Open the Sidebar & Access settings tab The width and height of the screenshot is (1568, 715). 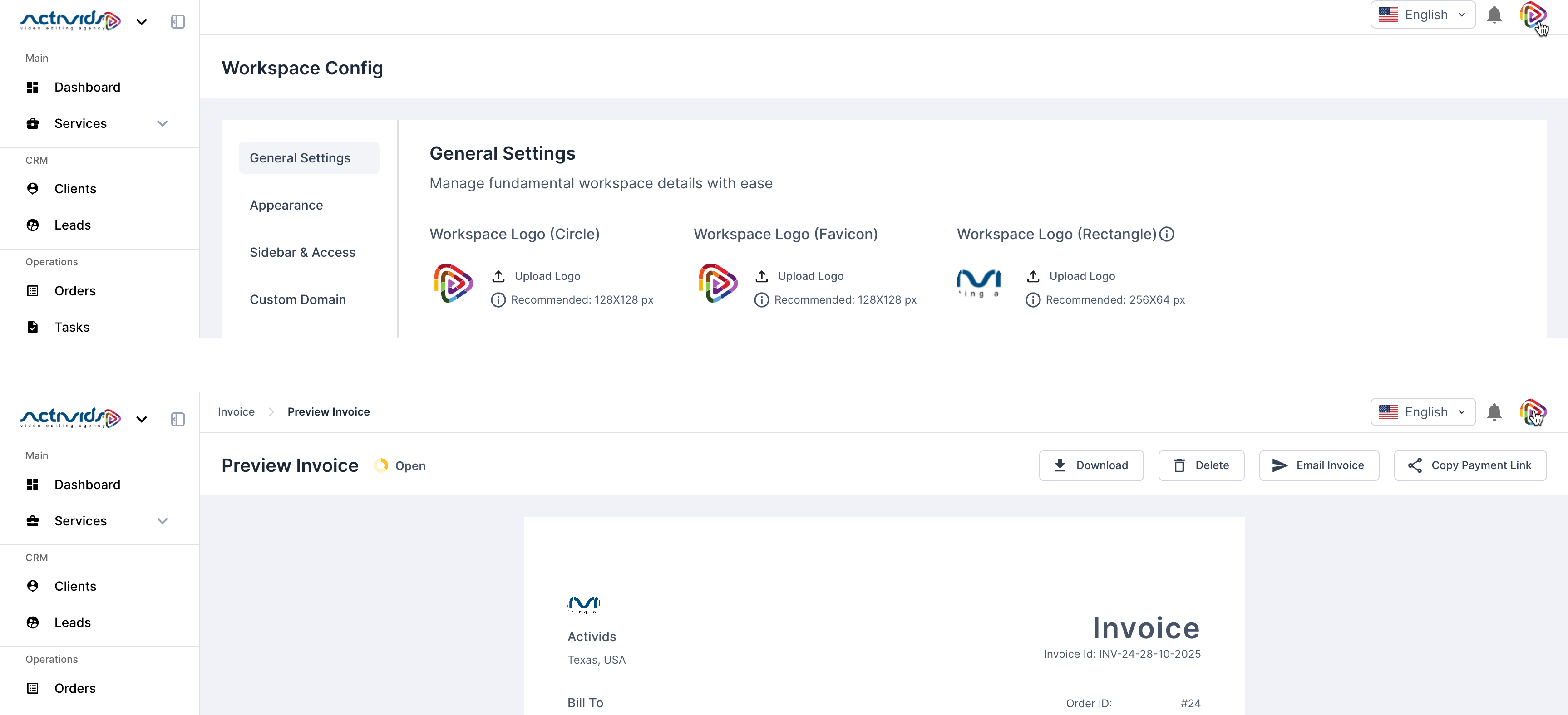(x=302, y=253)
